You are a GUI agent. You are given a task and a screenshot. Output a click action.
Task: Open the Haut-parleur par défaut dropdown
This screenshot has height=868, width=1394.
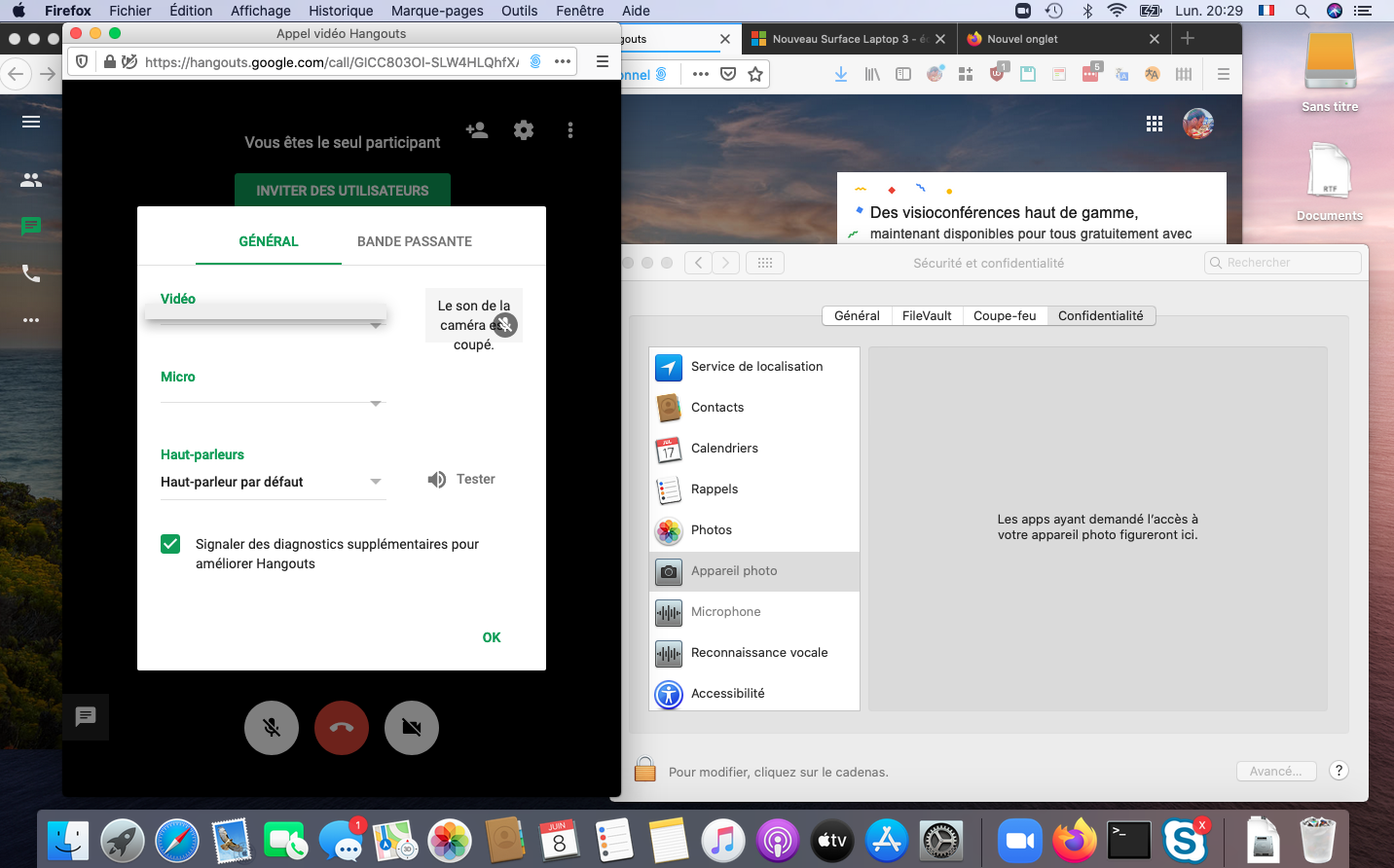point(273,482)
